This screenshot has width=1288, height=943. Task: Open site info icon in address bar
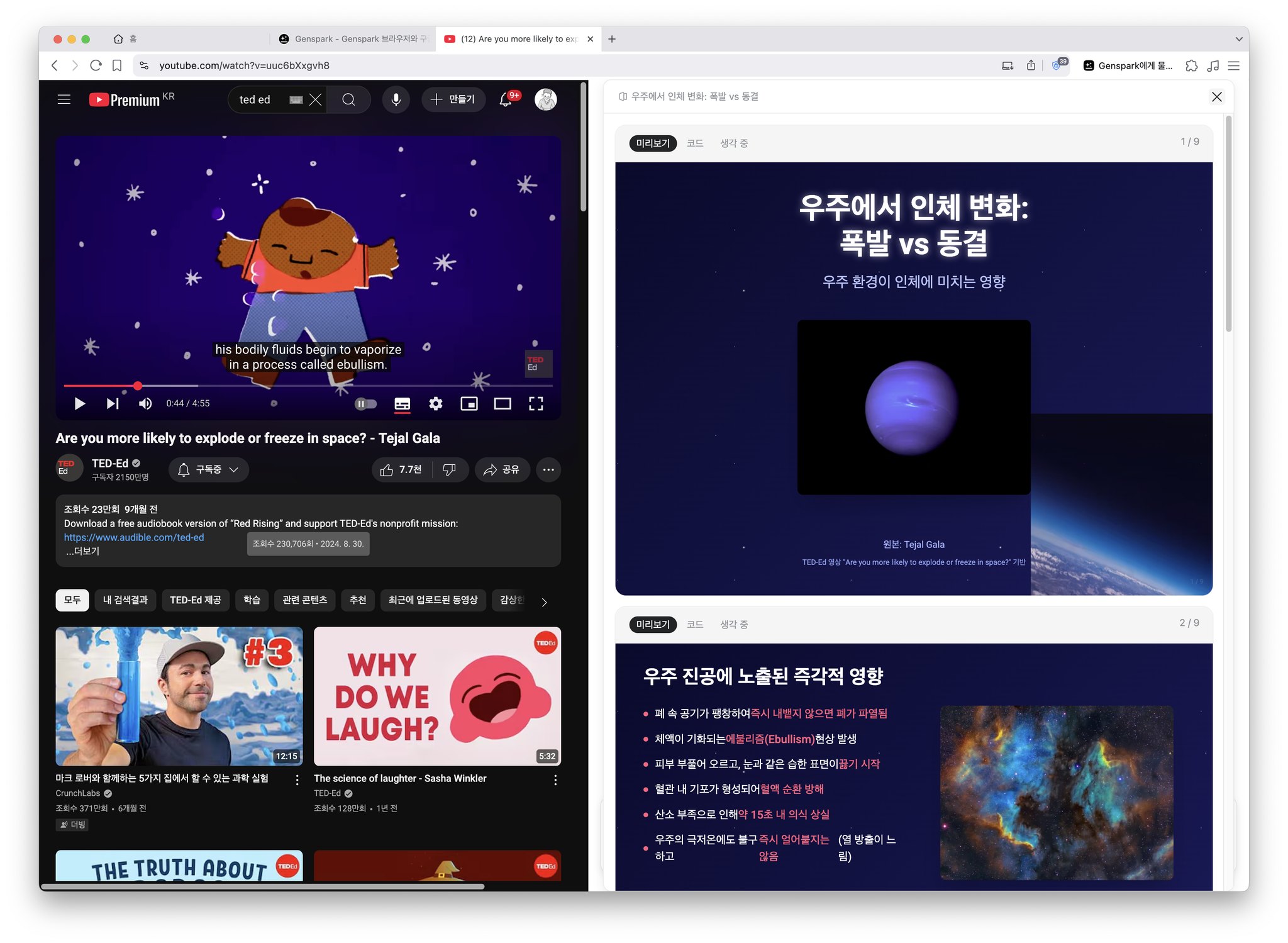point(144,65)
